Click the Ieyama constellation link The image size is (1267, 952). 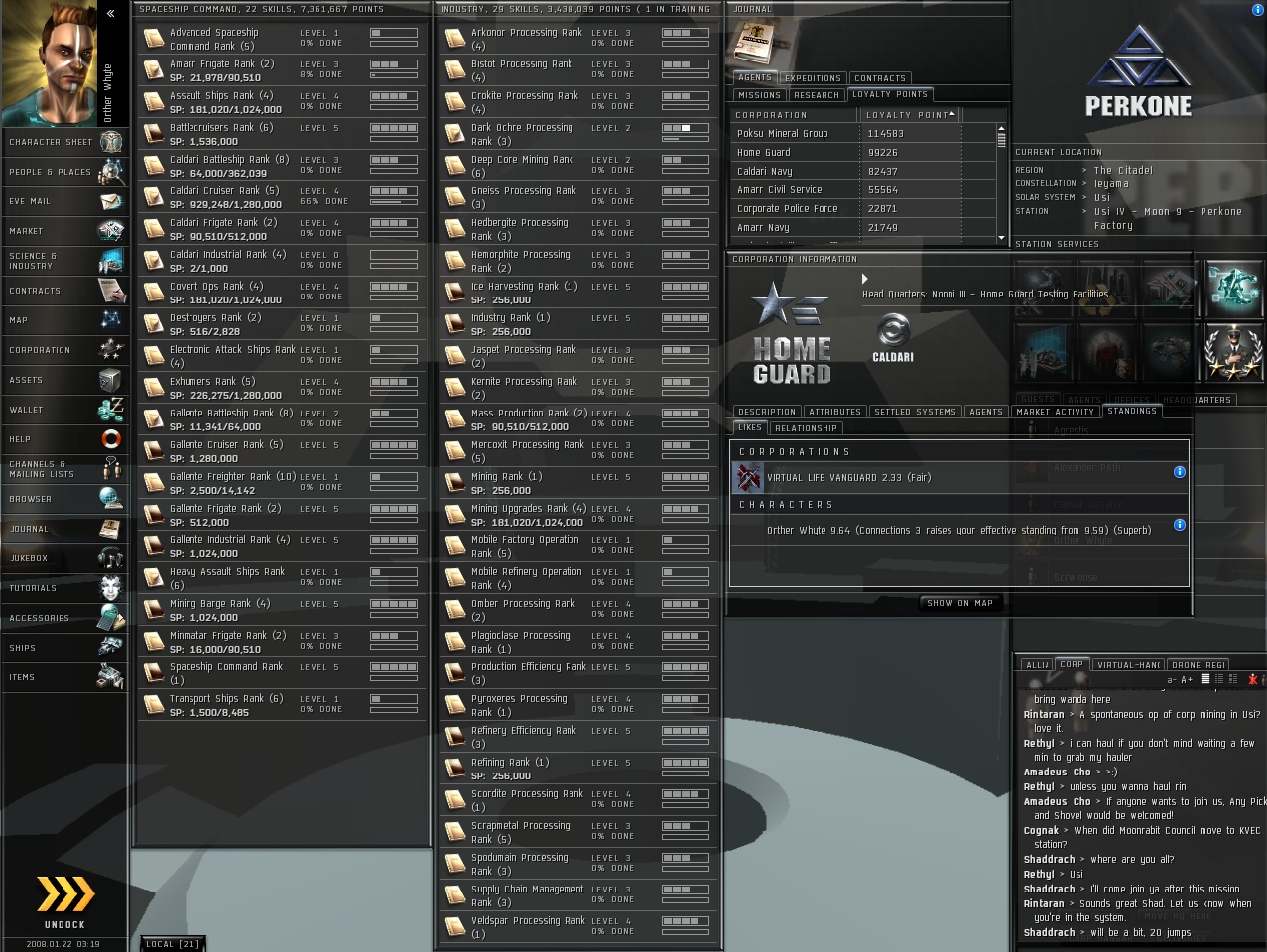(1111, 184)
